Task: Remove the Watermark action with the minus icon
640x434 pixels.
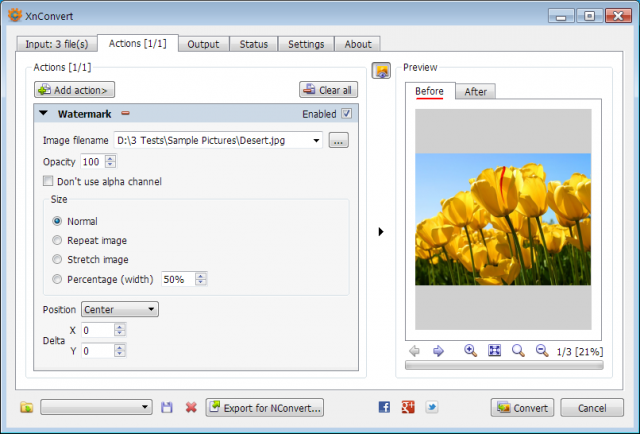Action: (125, 114)
